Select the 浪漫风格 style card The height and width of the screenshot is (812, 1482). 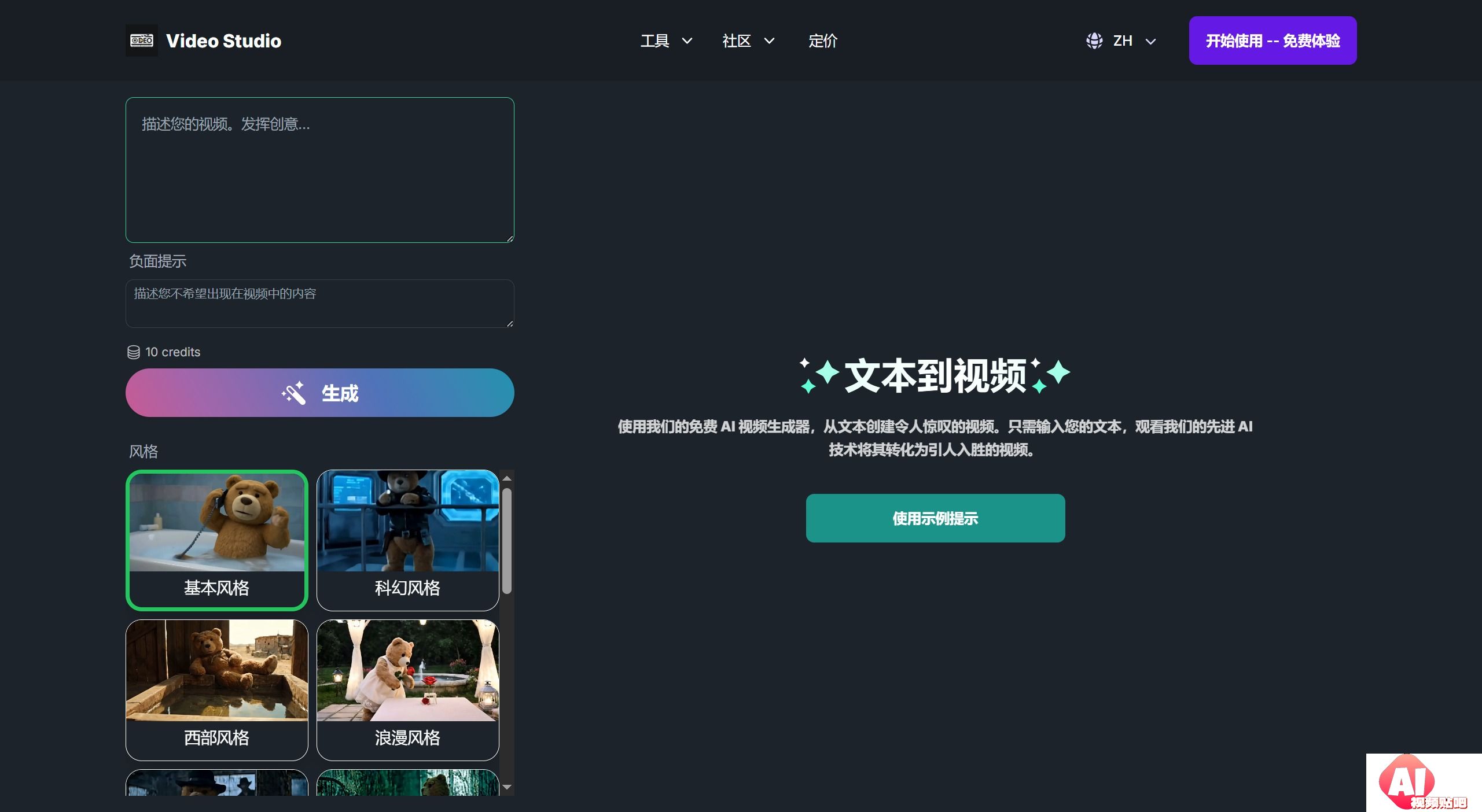tap(408, 690)
